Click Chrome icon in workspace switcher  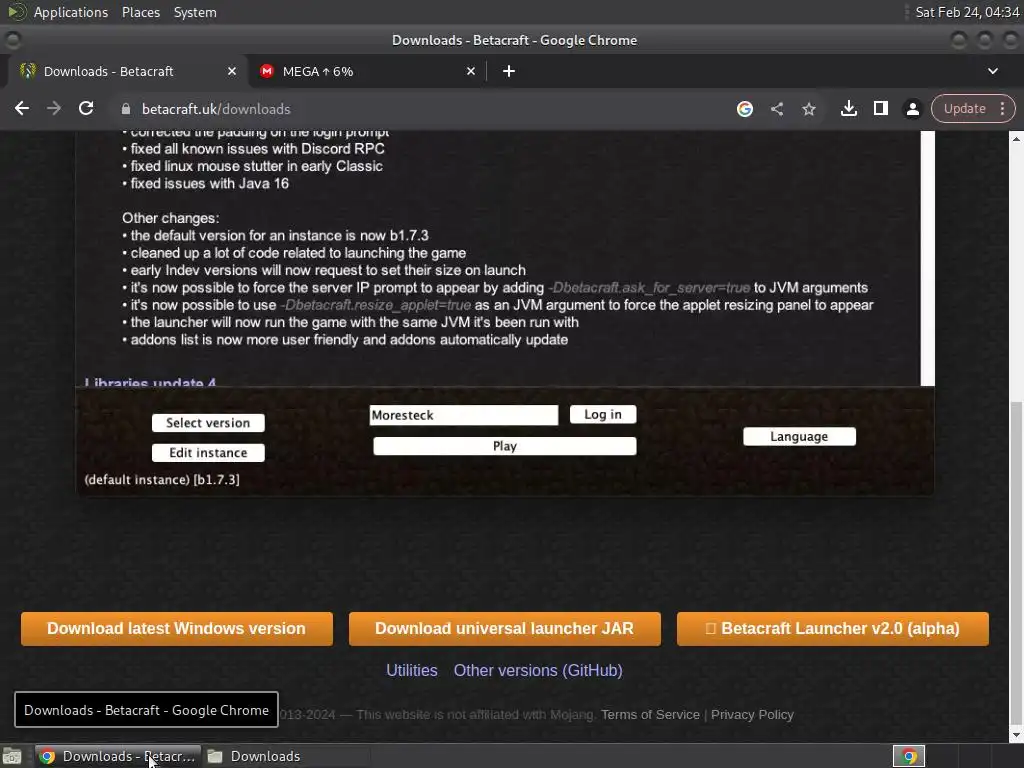909,756
